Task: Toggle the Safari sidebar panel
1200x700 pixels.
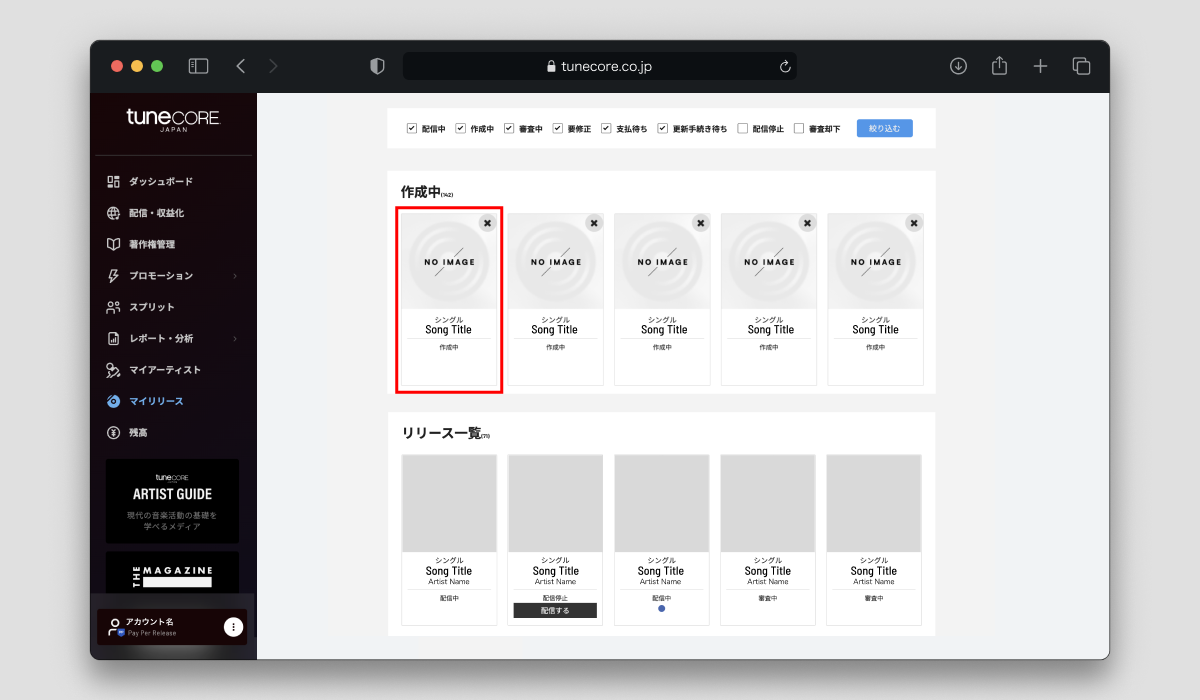Action: [198, 66]
